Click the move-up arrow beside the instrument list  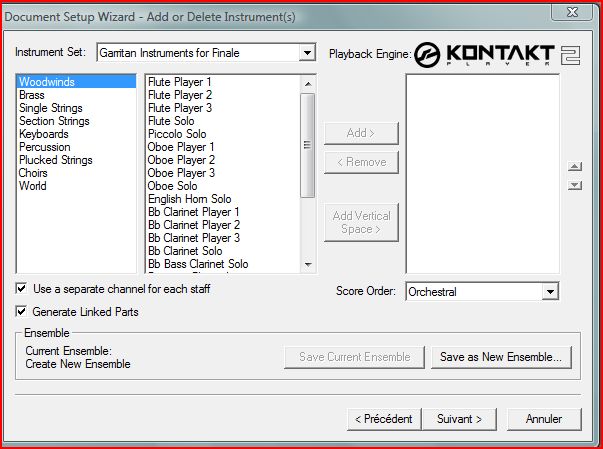click(x=574, y=167)
